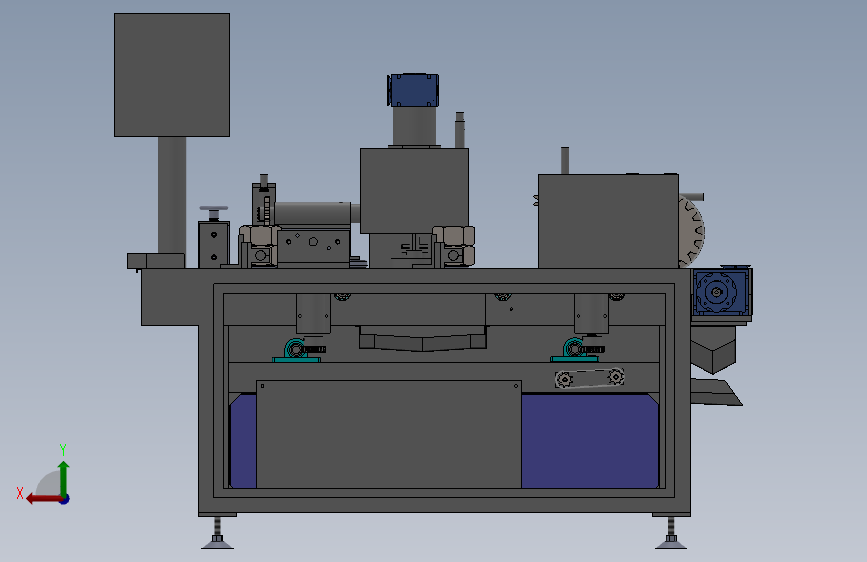This screenshot has height=562, width=867.
Task: Select the purple panel right of center panel
Action: [590, 441]
